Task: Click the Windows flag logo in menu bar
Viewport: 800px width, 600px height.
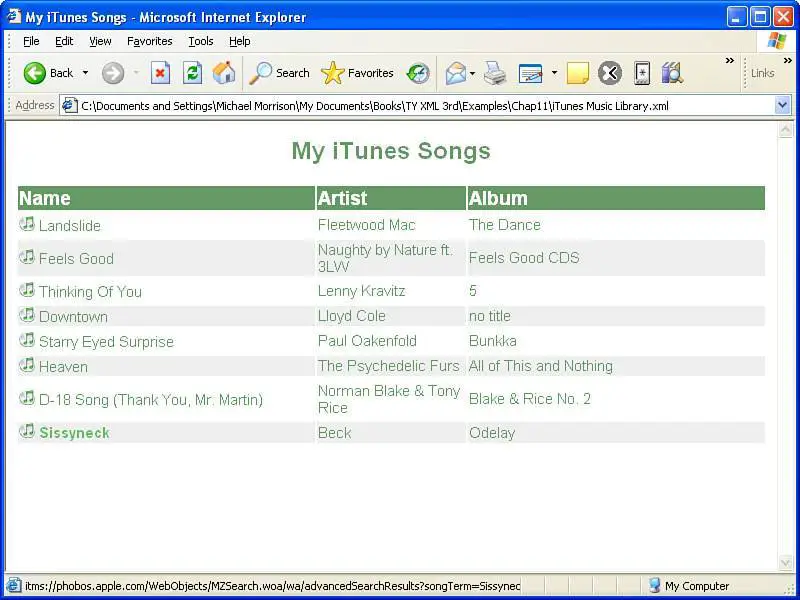Action: click(777, 41)
